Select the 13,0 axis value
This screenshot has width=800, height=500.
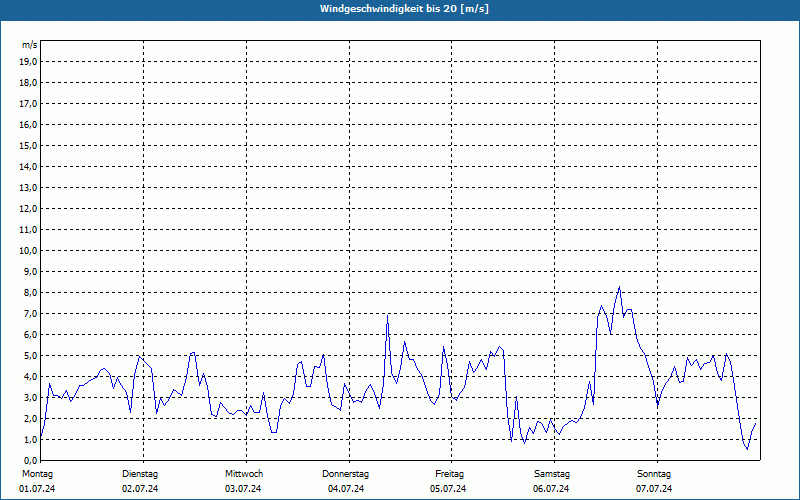[28, 188]
